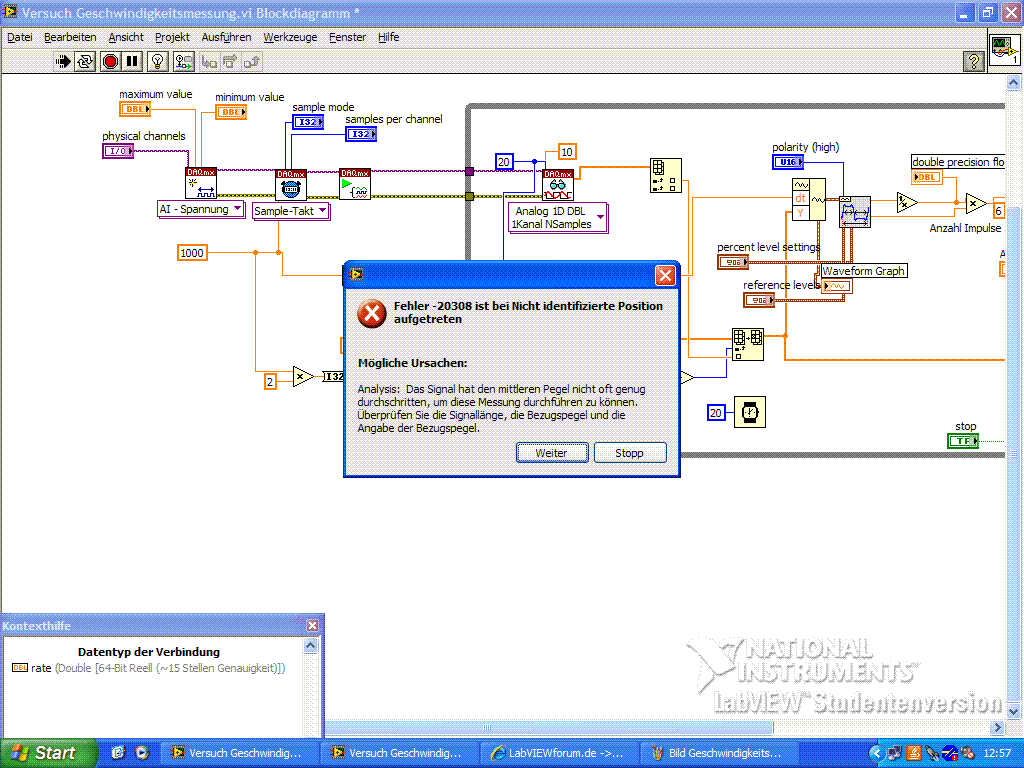Click the double precision float DBL terminal

coord(927,177)
